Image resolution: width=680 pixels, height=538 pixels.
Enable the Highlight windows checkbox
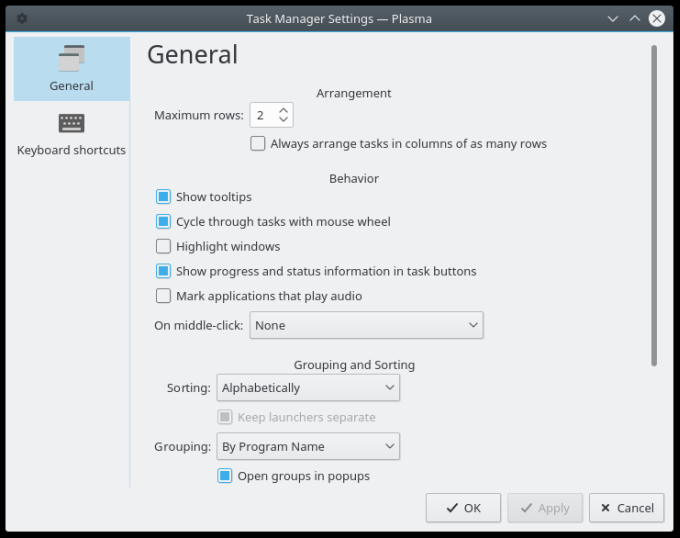click(x=164, y=246)
